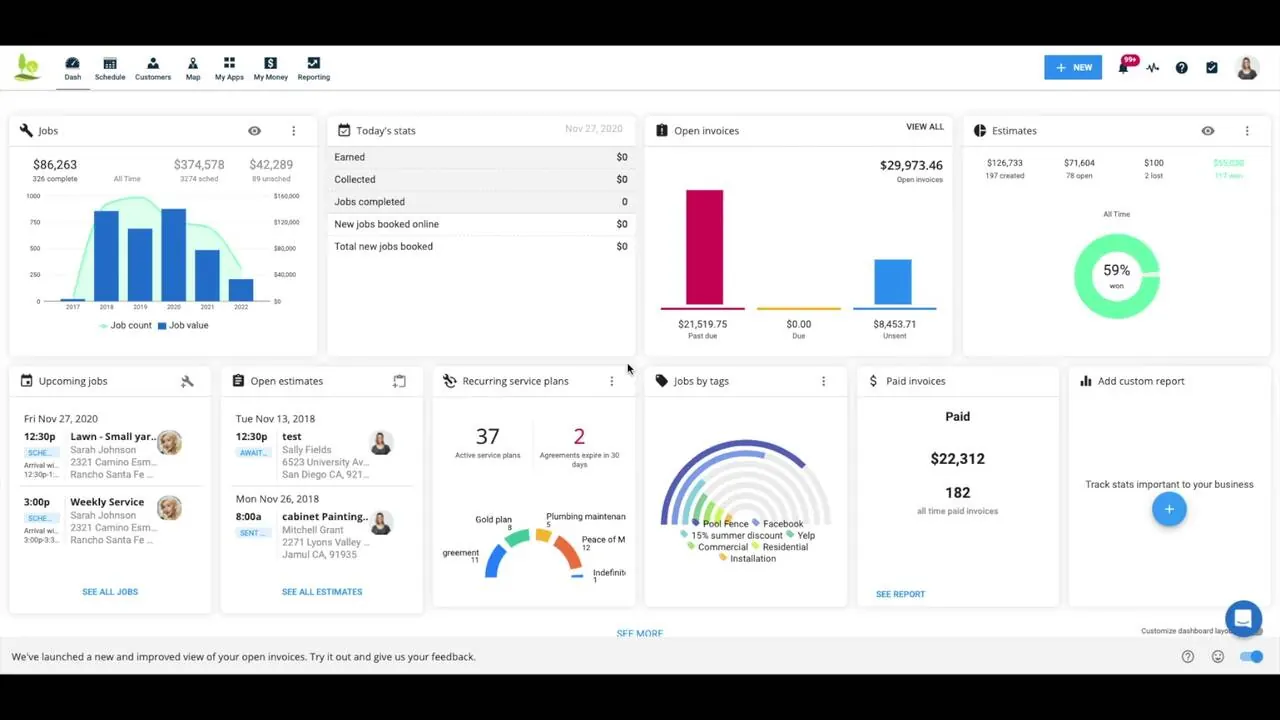
Task: Open the Map tab
Action: [x=193, y=69]
